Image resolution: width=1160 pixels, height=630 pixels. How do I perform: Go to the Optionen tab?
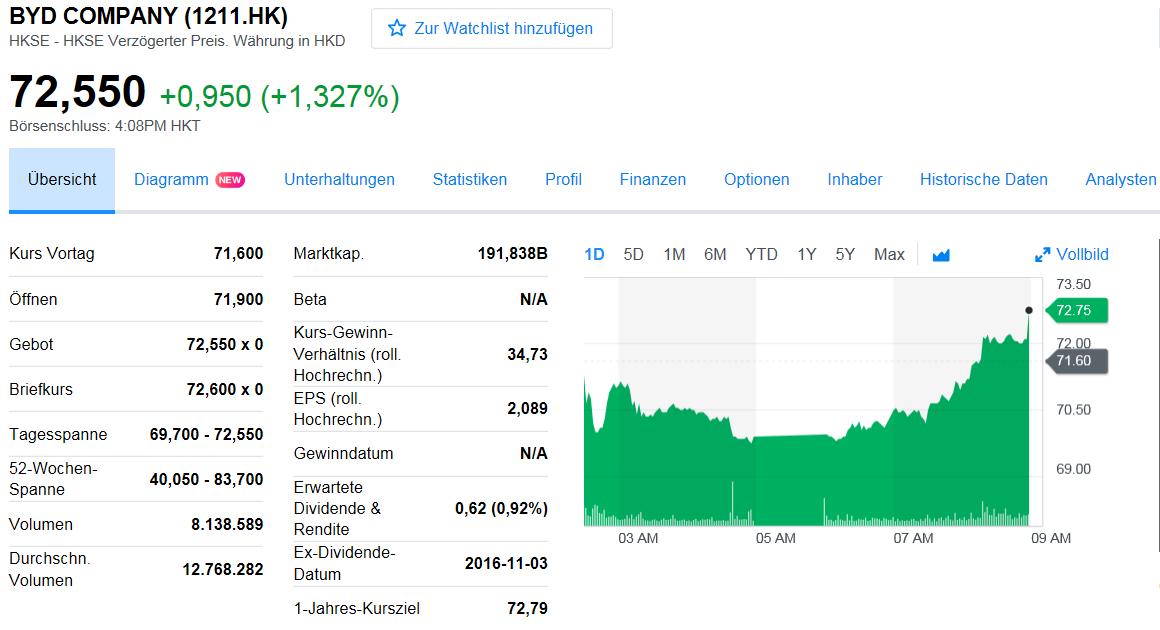coord(756,180)
